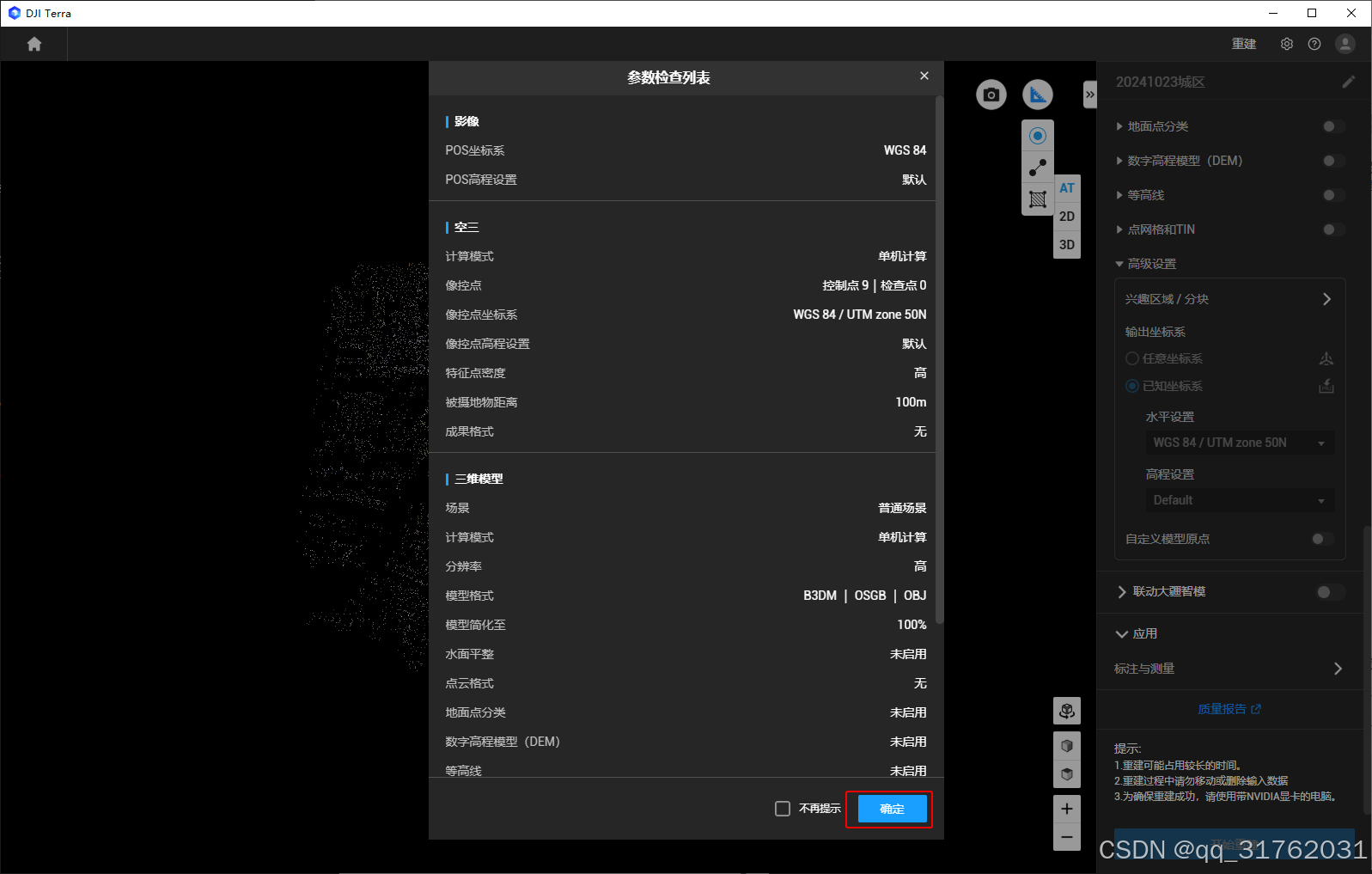
Task: Edit the project name pencil icon
Action: [1348, 82]
